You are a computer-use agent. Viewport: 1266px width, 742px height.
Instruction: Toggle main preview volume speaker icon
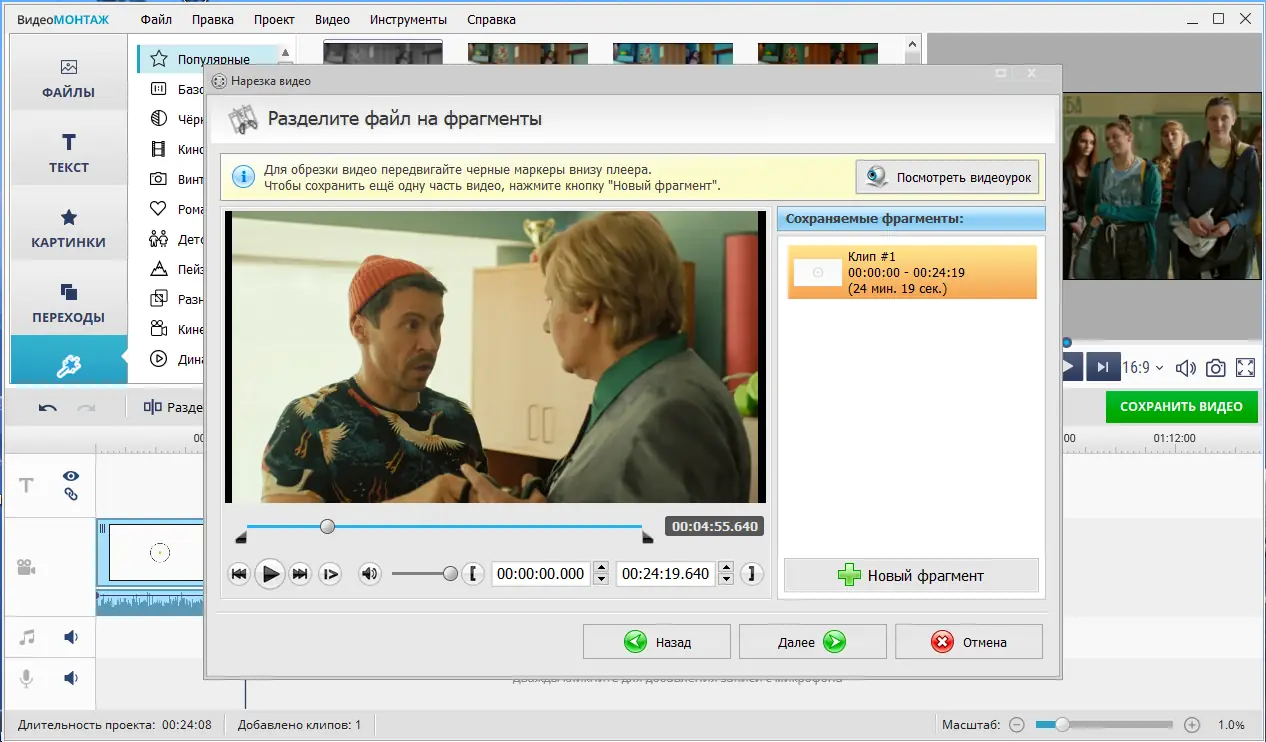pyautogui.click(x=1185, y=368)
